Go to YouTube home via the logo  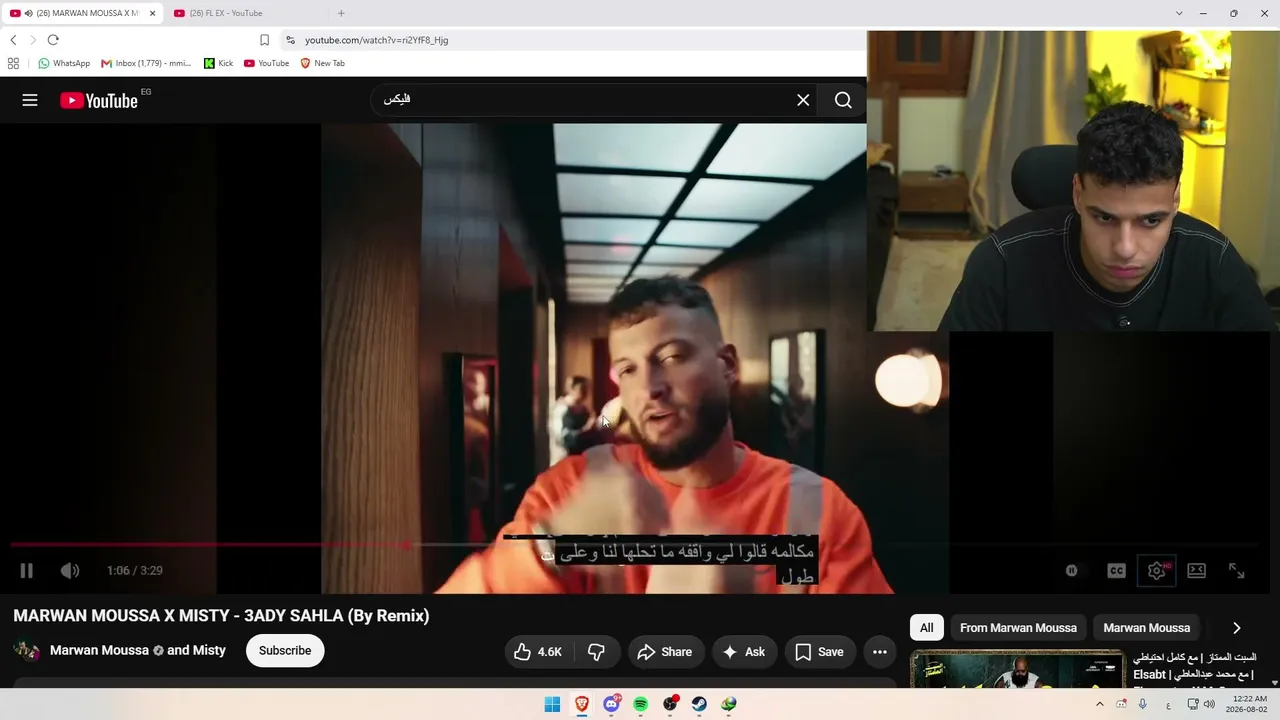click(x=99, y=100)
